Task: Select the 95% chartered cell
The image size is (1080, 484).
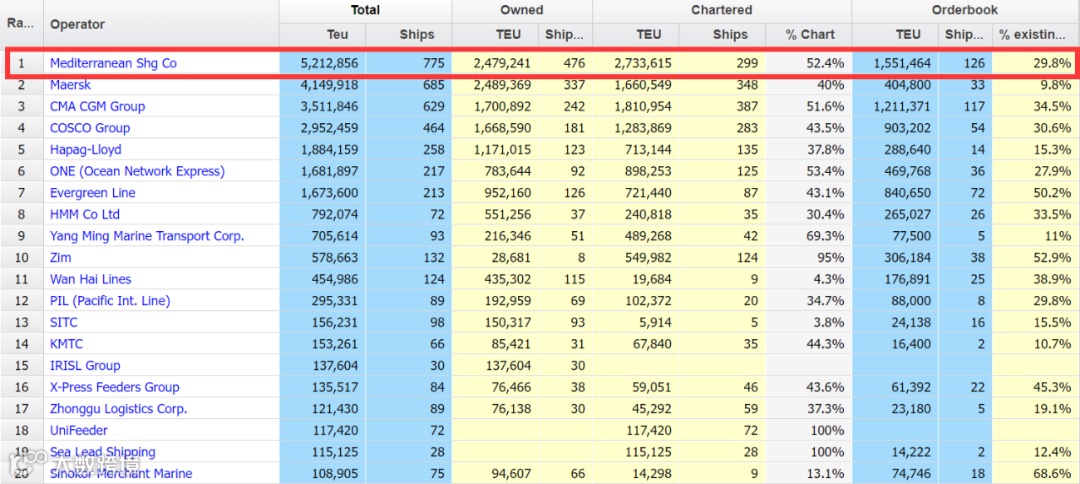Action: coord(831,257)
